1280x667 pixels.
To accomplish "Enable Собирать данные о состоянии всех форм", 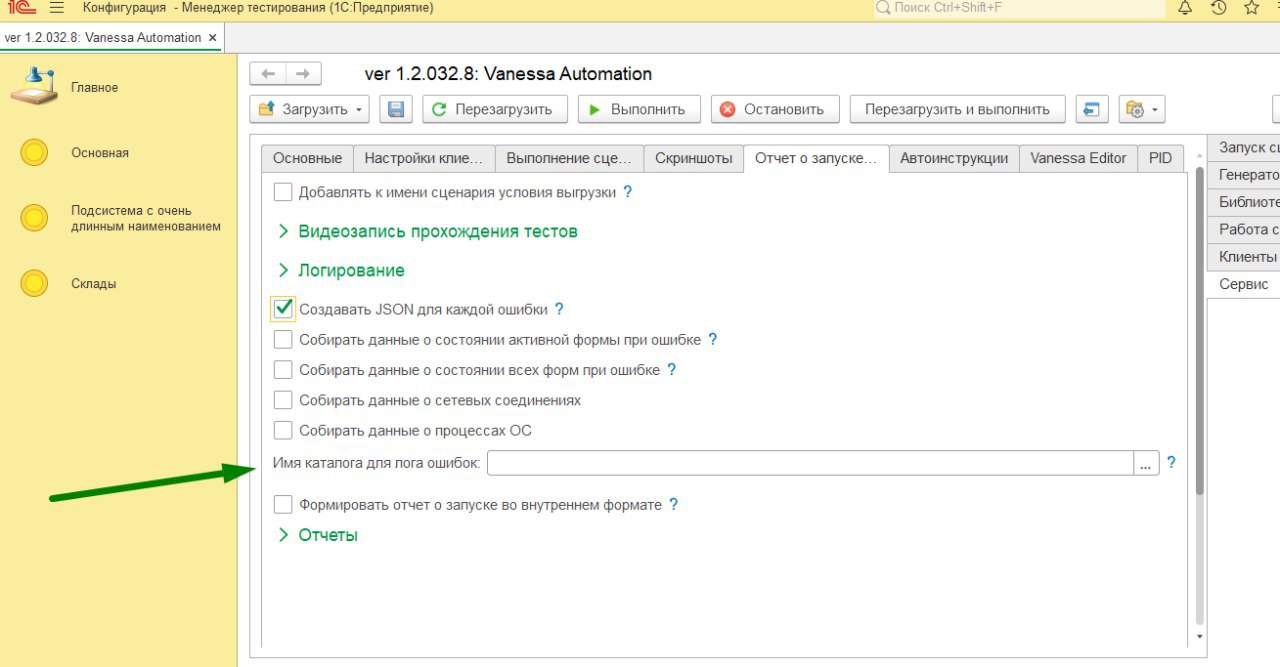I will click(283, 370).
